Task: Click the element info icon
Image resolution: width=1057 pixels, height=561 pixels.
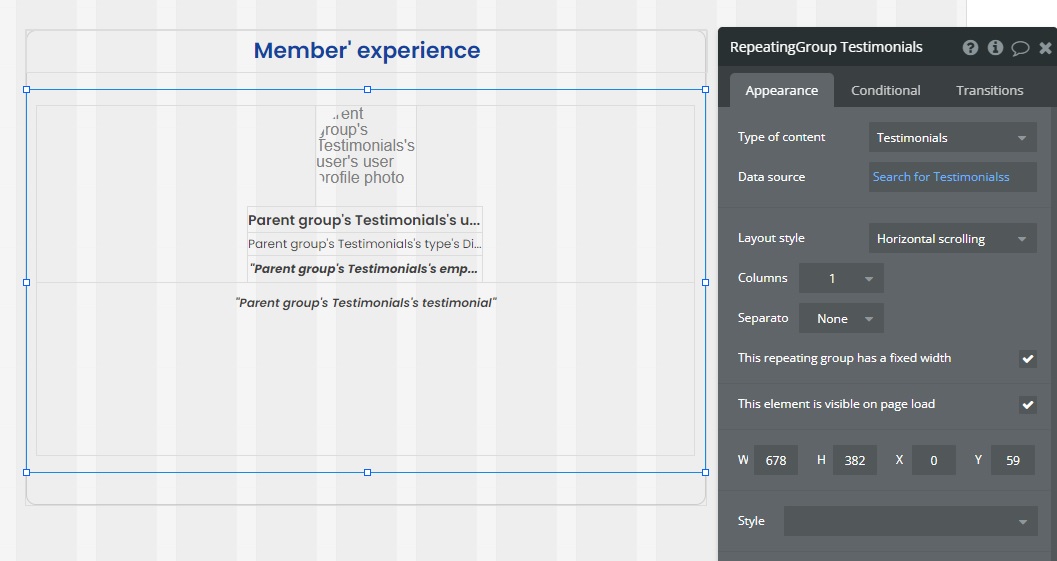Action: click(x=995, y=47)
